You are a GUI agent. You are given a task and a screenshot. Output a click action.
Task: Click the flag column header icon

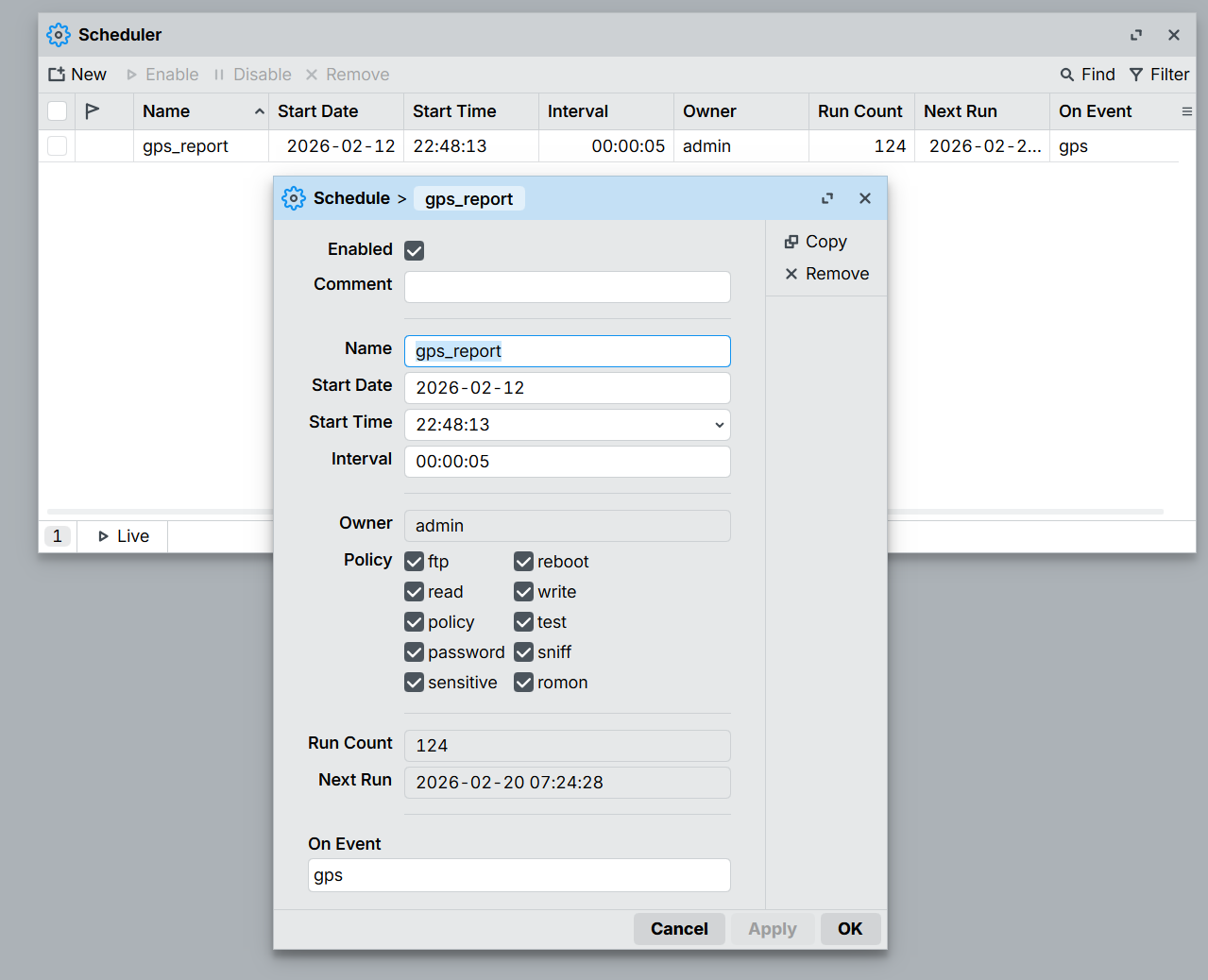pos(93,111)
